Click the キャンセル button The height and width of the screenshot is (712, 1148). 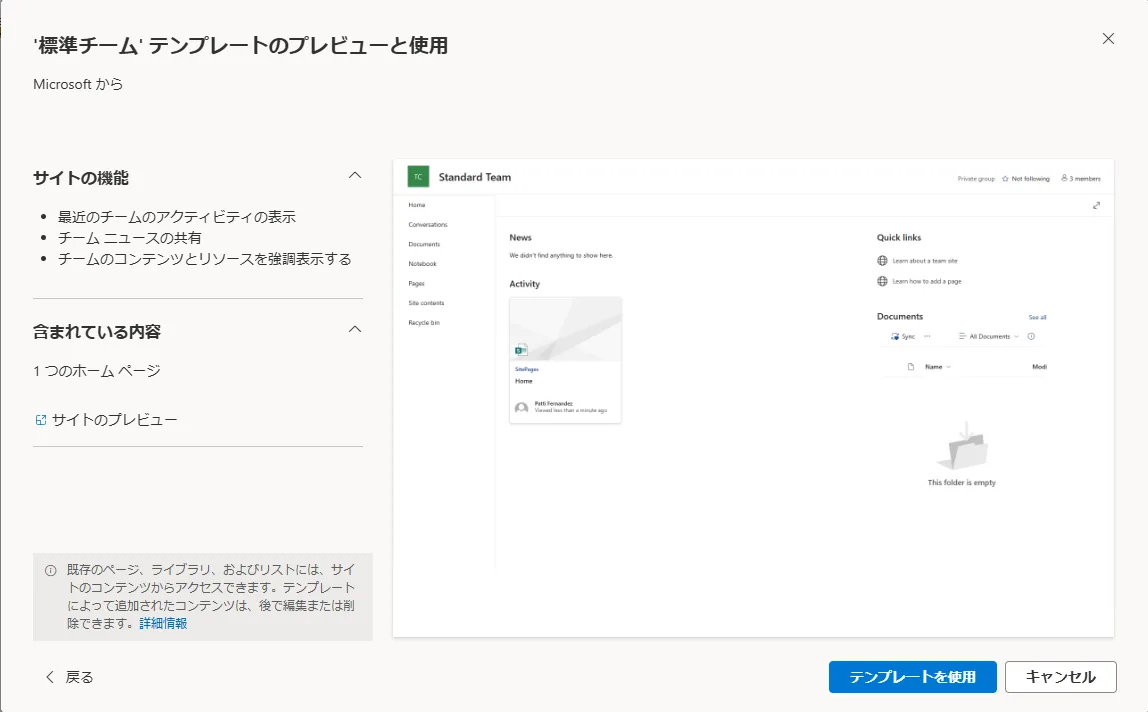[x=1060, y=677]
